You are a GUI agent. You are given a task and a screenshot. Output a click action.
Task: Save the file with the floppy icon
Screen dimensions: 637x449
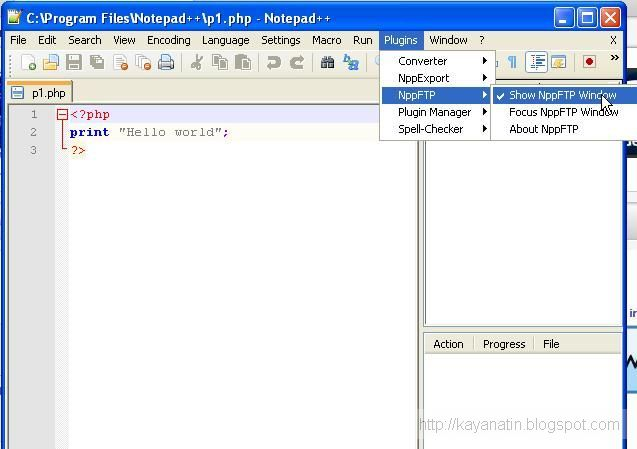pyautogui.click(x=74, y=63)
